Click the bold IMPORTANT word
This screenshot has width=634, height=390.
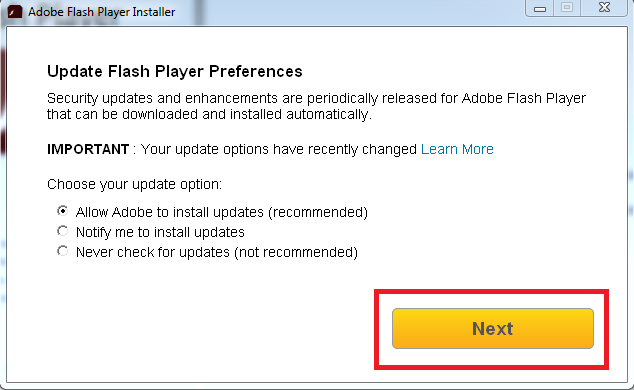click(88, 149)
